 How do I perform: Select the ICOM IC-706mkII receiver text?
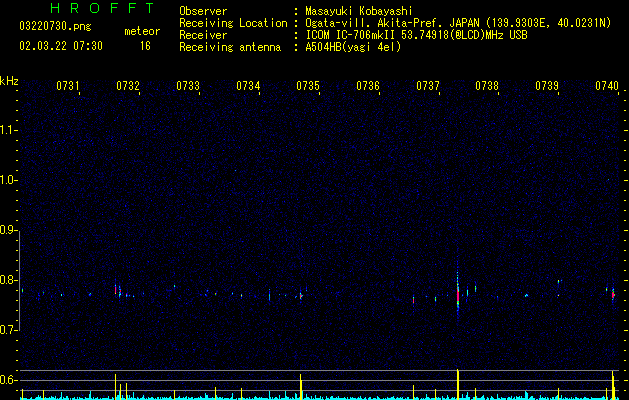click(416, 35)
